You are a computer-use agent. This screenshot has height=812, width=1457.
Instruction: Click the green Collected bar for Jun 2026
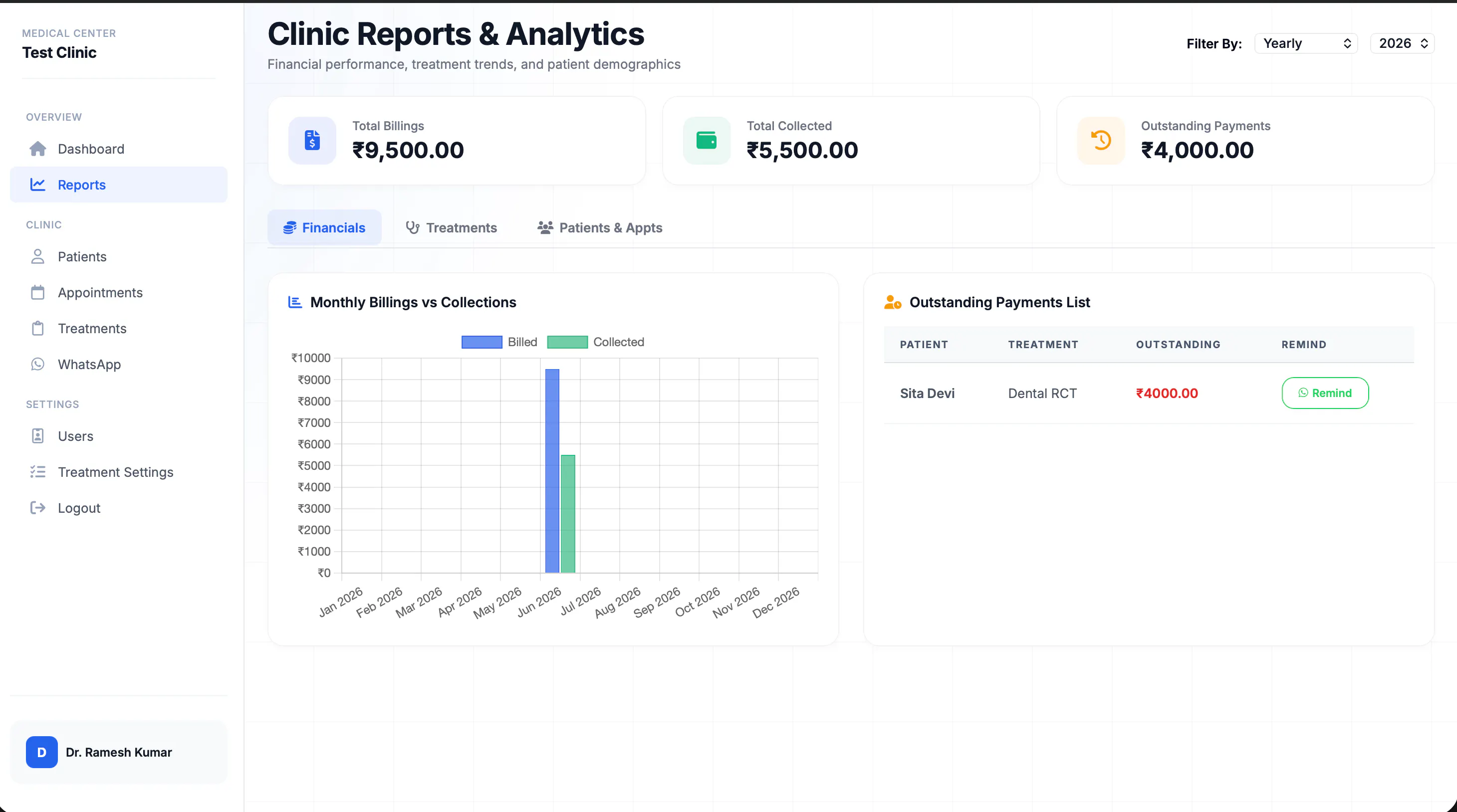pos(568,513)
